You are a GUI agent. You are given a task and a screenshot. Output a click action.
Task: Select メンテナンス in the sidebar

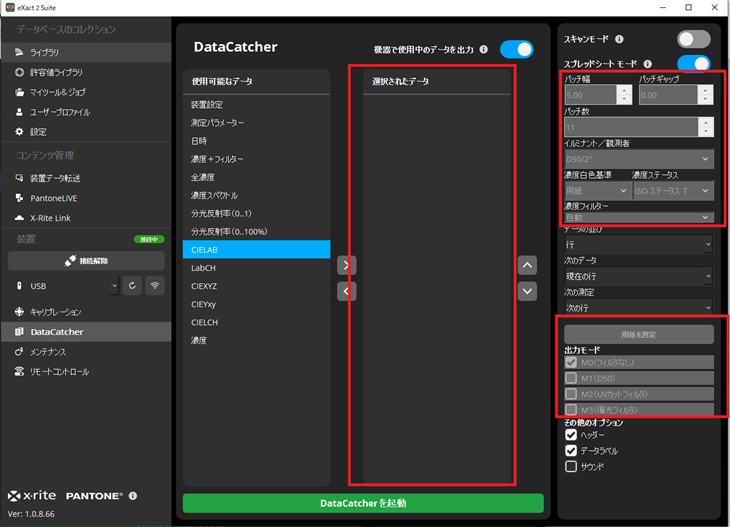(x=86, y=351)
